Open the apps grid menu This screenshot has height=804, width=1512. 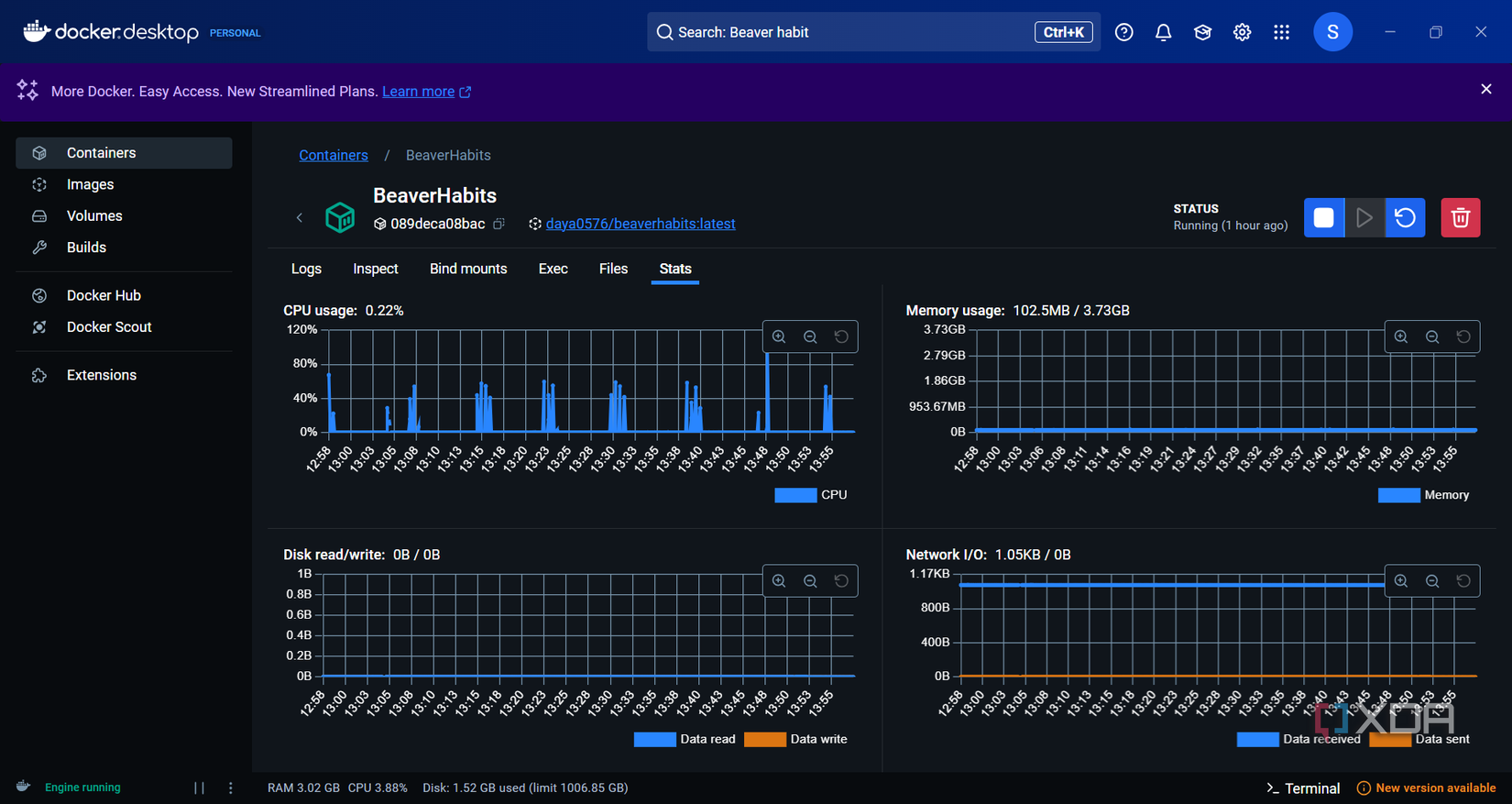point(1281,32)
